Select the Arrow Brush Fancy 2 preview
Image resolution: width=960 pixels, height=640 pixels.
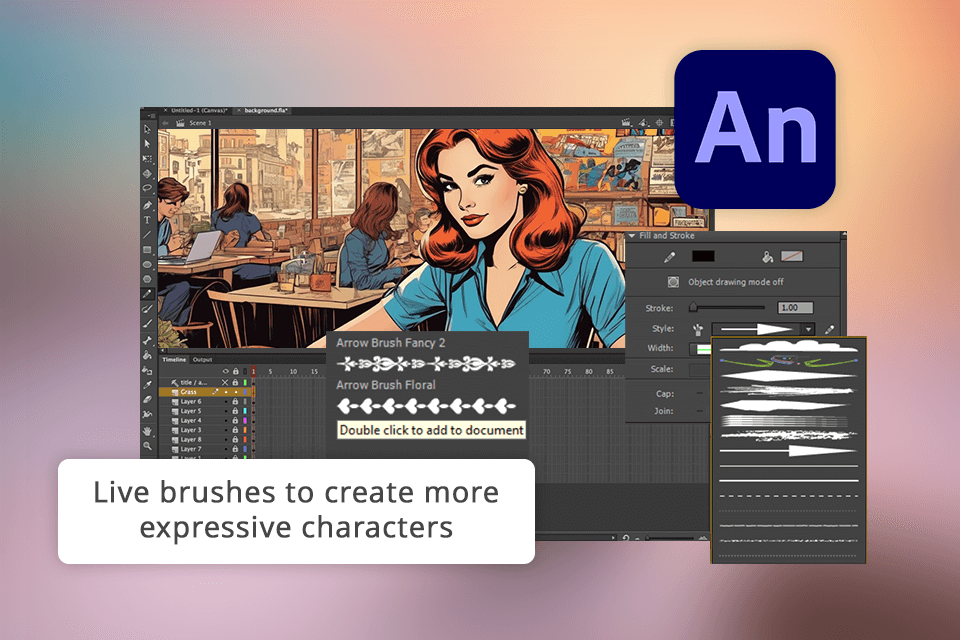click(x=426, y=364)
